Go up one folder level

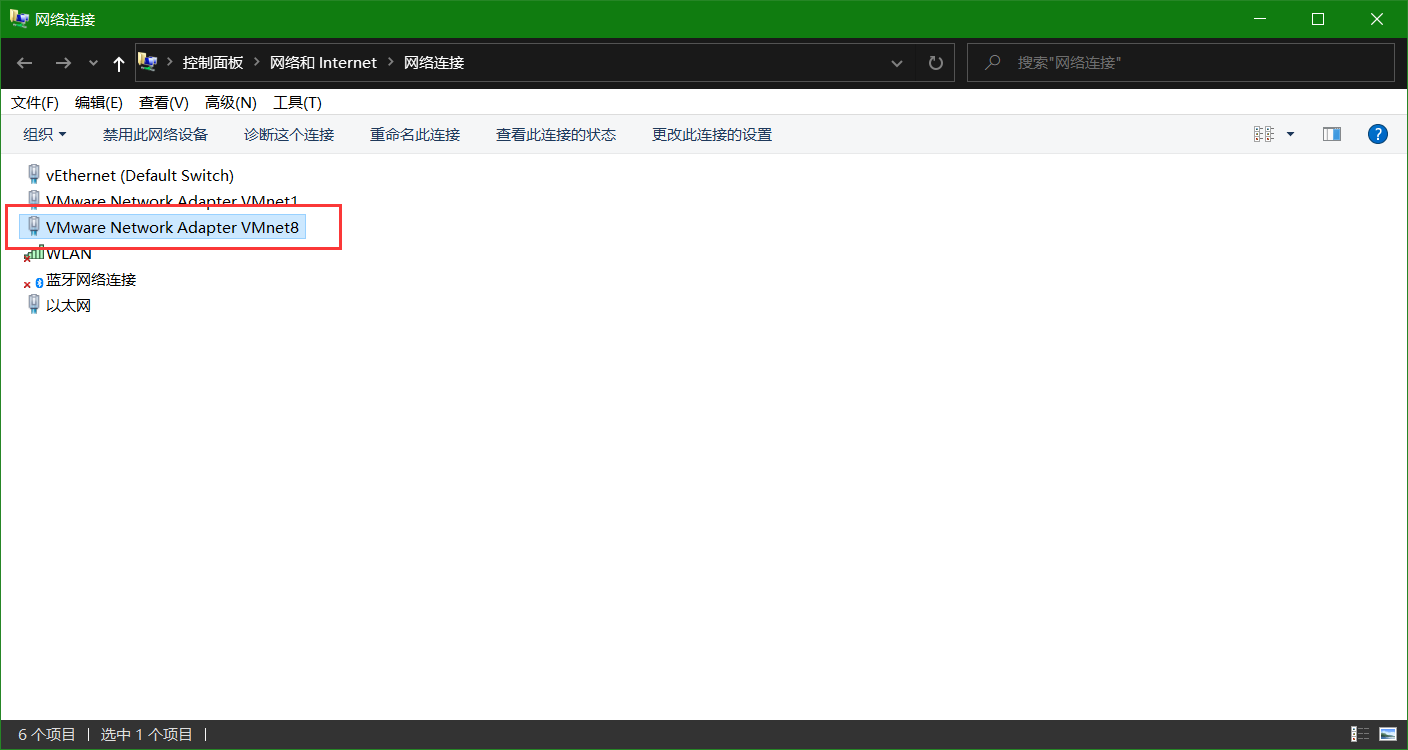point(119,63)
